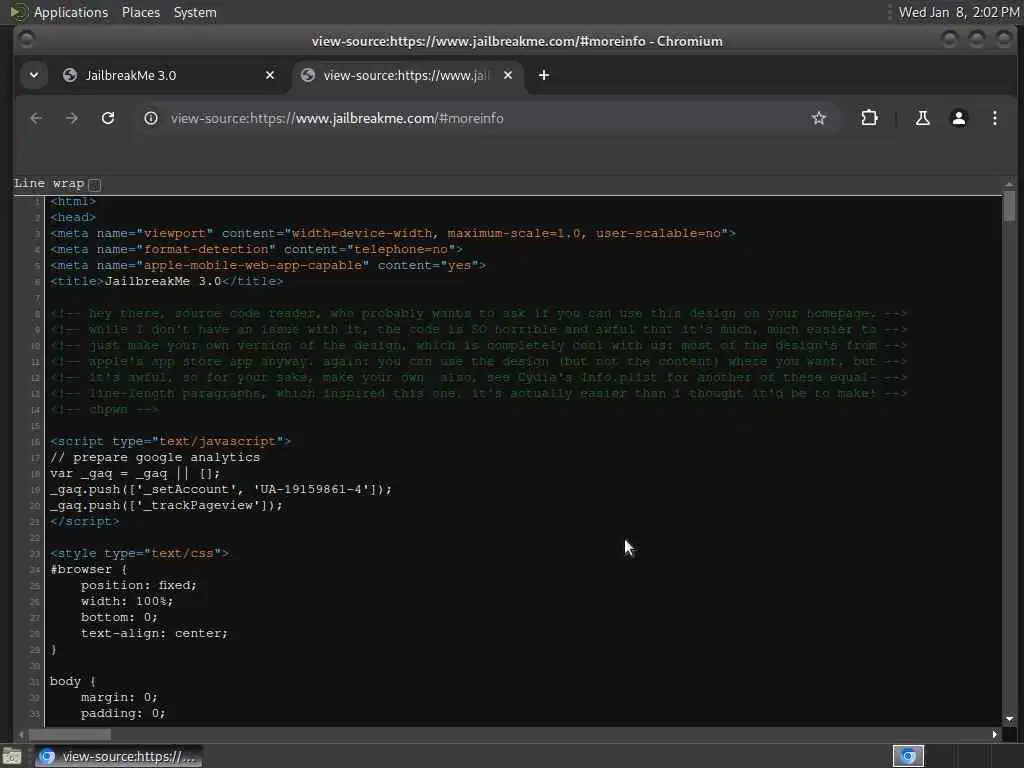Click the '<style type="text/css">' line
The image size is (1024, 768).
click(x=139, y=553)
